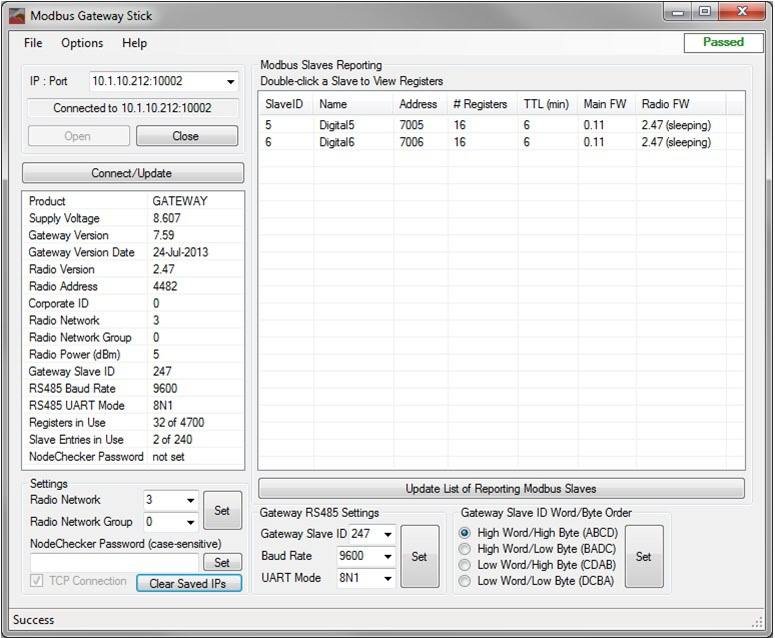Open the UART Mode dropdown
Screen dimensions: 775x638
388,578
